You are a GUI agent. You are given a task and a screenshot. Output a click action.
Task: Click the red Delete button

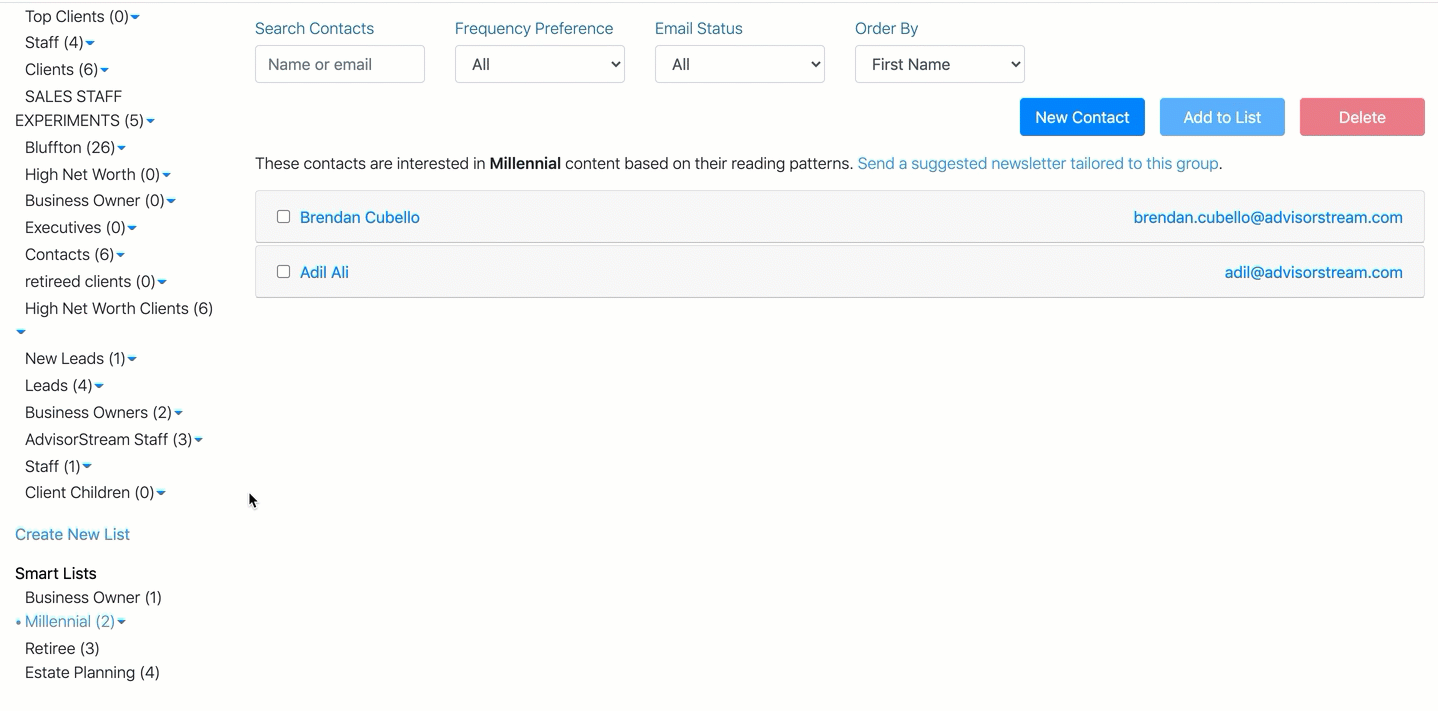(1361, 117)
